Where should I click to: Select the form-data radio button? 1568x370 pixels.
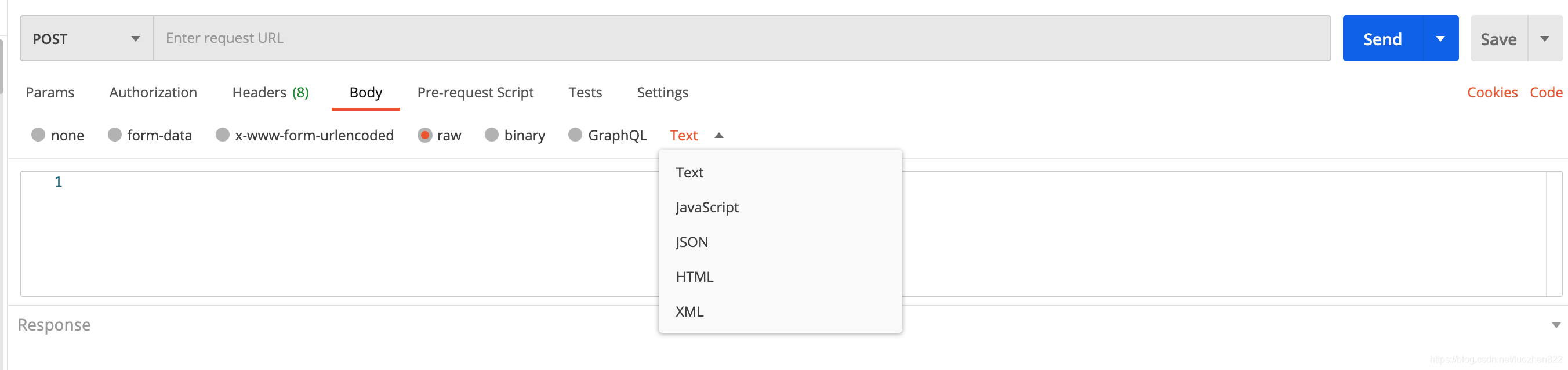(114, 135)
